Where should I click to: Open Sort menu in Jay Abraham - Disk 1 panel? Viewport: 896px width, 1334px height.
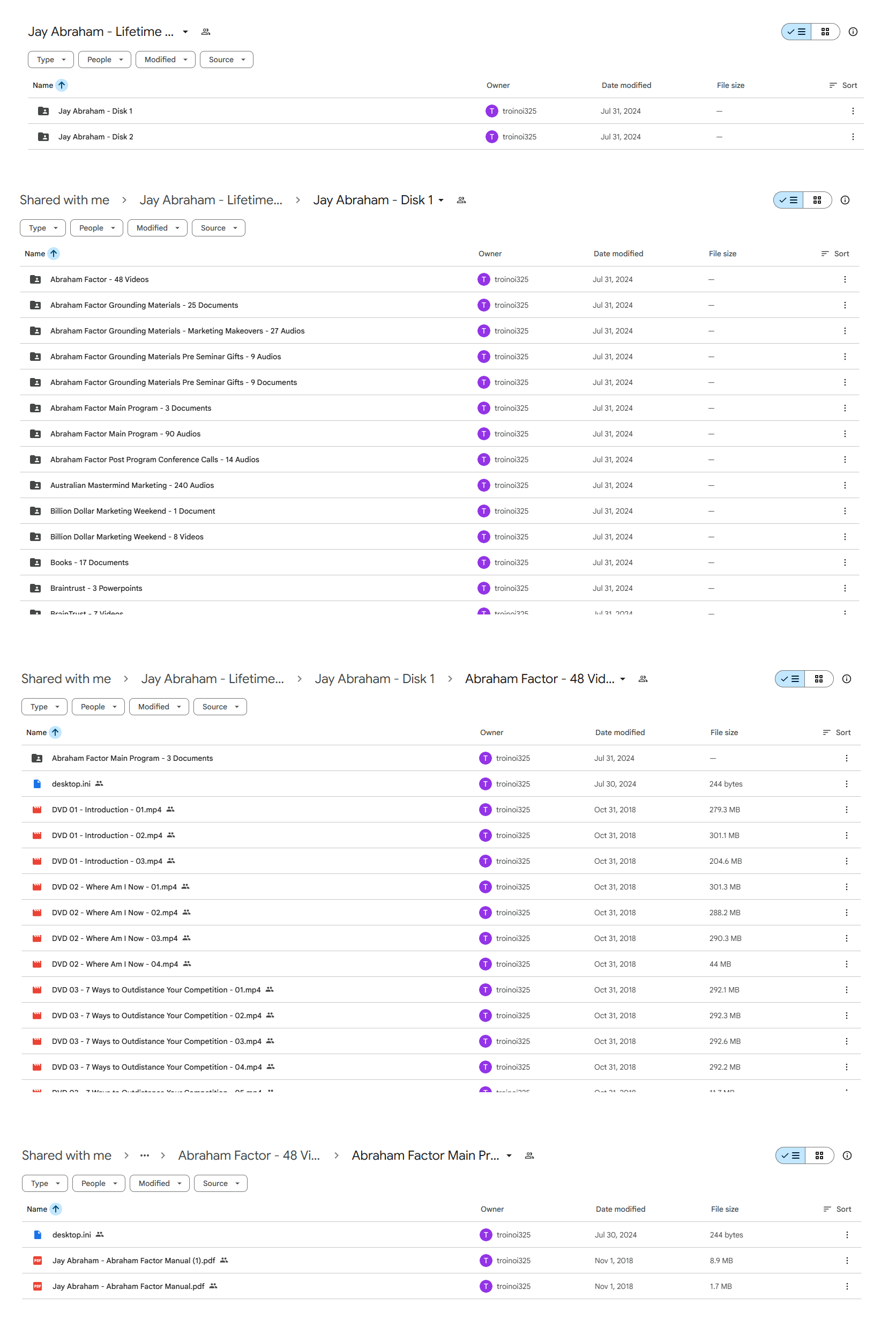pyautogui.click(x=835, y=254)
